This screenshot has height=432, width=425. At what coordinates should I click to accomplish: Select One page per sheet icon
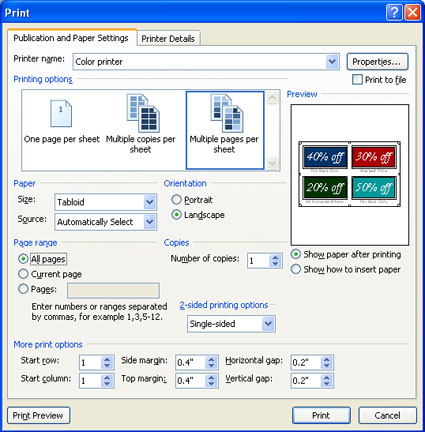(61, 114)
